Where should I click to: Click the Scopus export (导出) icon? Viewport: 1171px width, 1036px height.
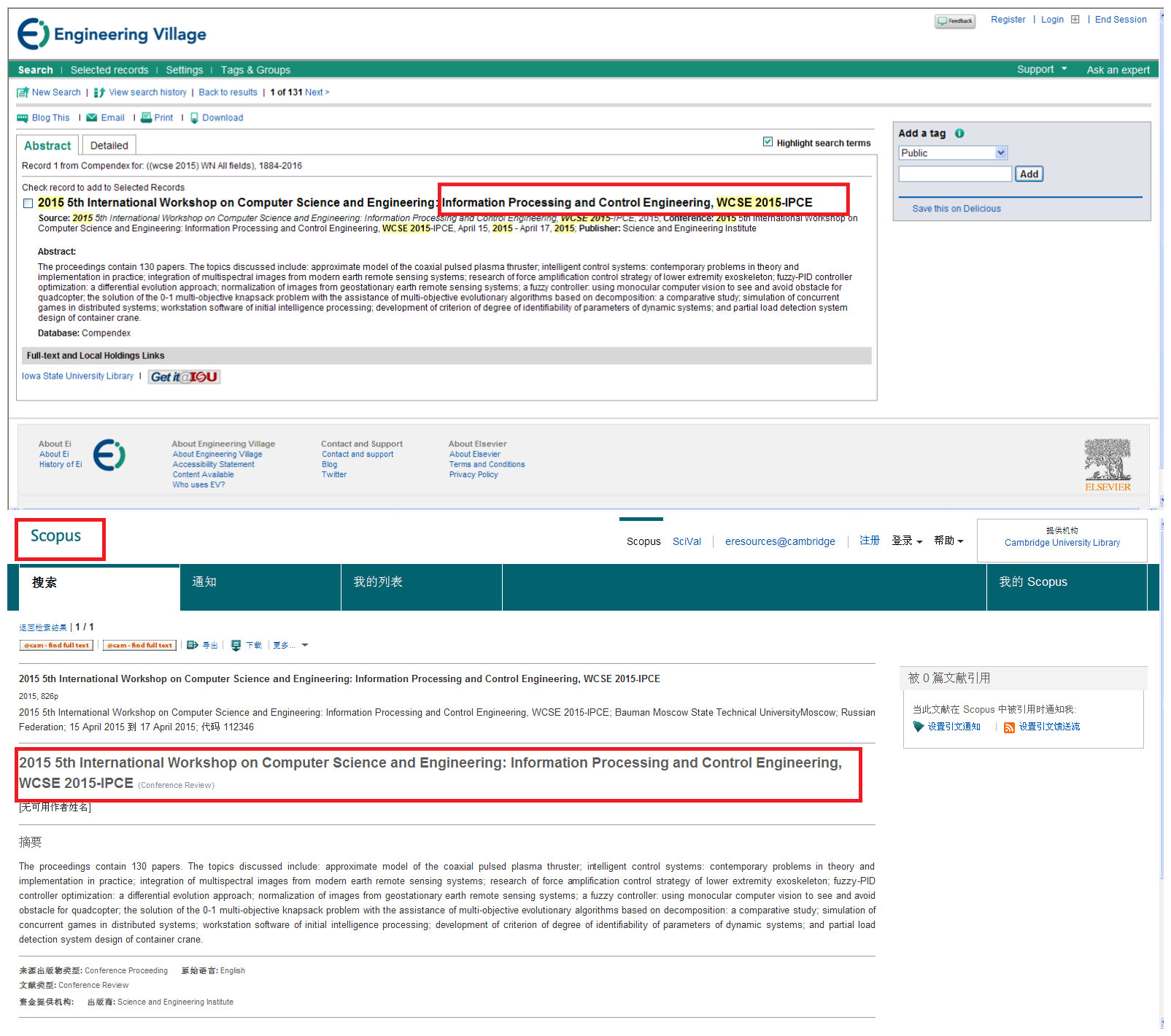coord(193,645)
